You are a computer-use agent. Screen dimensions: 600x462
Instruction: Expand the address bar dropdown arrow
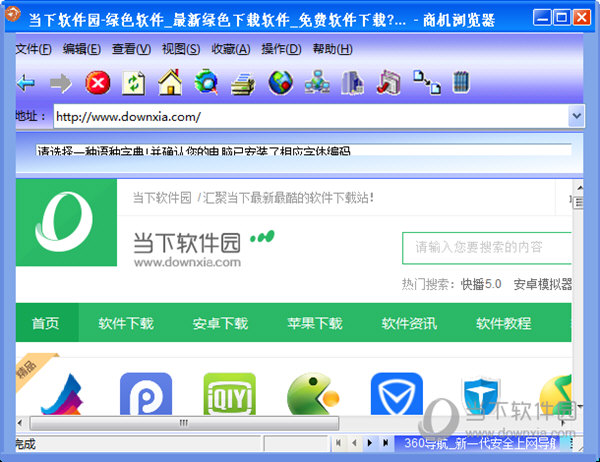pyautogui.click(x=576, y=116)
